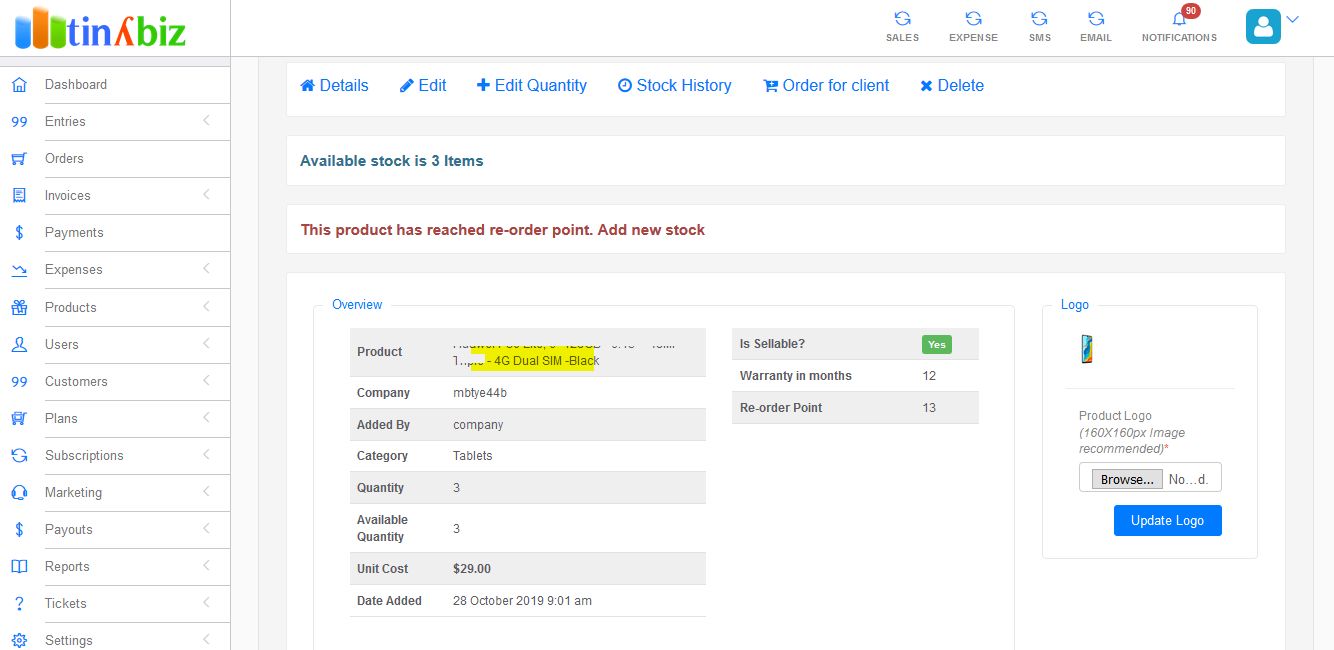Click the Edit Quantity link
Image resolution: width=1334 pixels, height=650 pixels.
coord(532,86)
